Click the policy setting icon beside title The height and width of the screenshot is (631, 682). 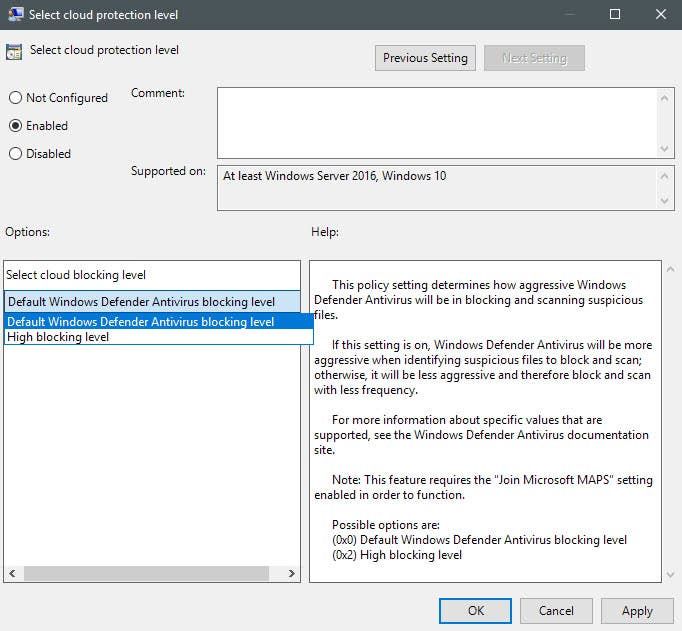[x=14, y=52]
